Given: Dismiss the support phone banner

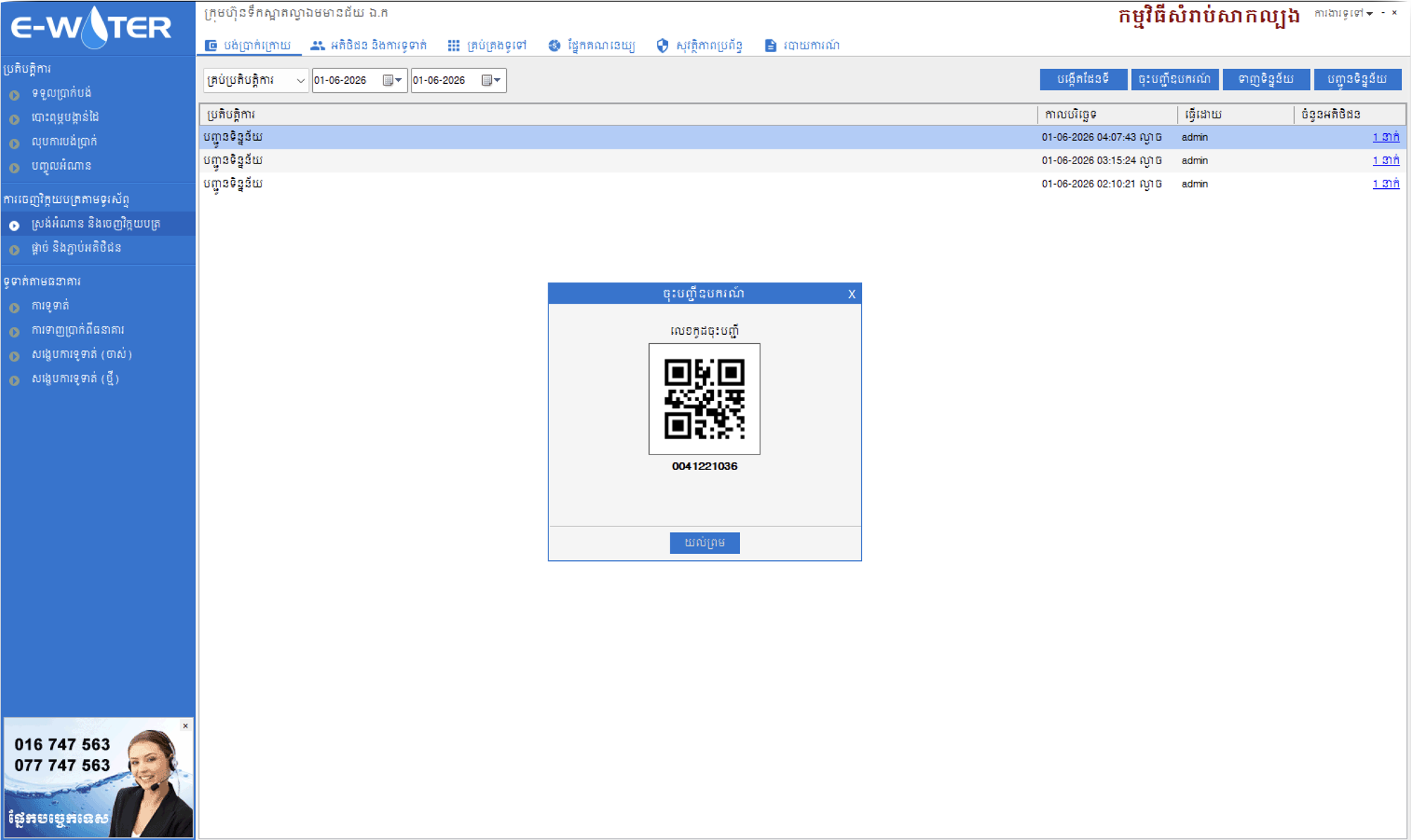Looking at the screenshot, I should pos(185,726).
